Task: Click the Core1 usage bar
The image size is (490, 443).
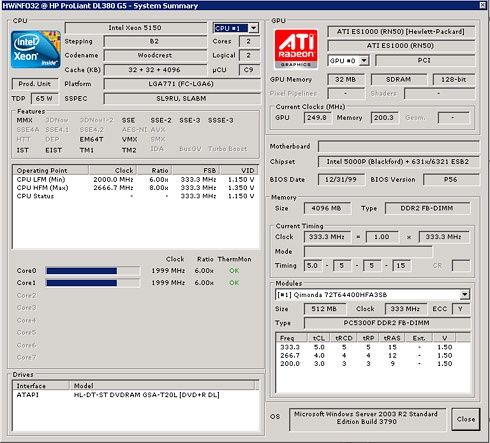Action: 93,283
